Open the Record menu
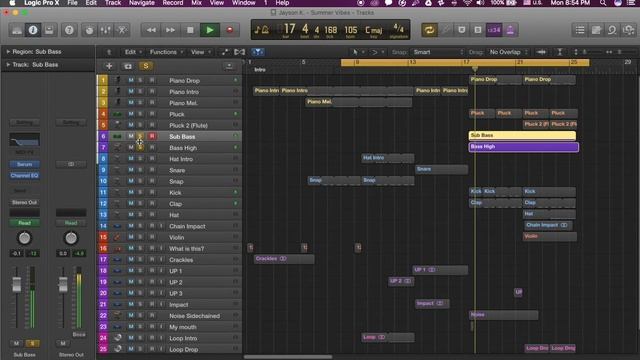The height and width of the screenshot is (360, 640). 173,3
